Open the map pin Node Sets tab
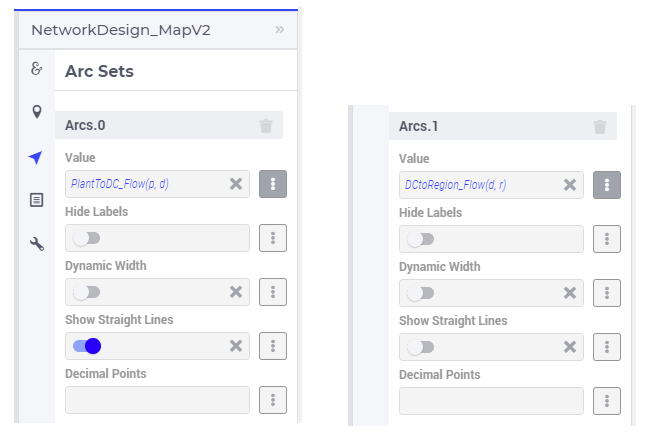 pos(37,112)
